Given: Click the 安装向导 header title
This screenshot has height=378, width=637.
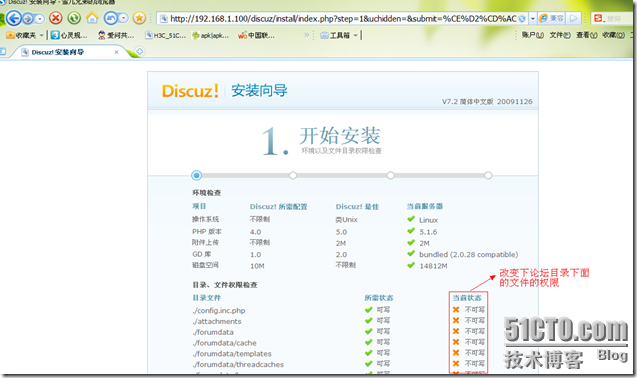Looking at the screenshot, I should [259, 90].
